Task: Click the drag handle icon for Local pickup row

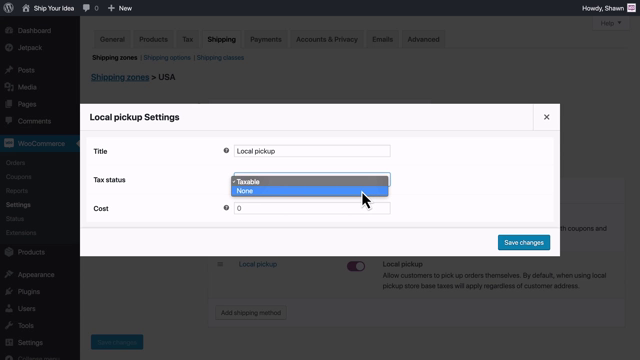Action: point(220,264)
